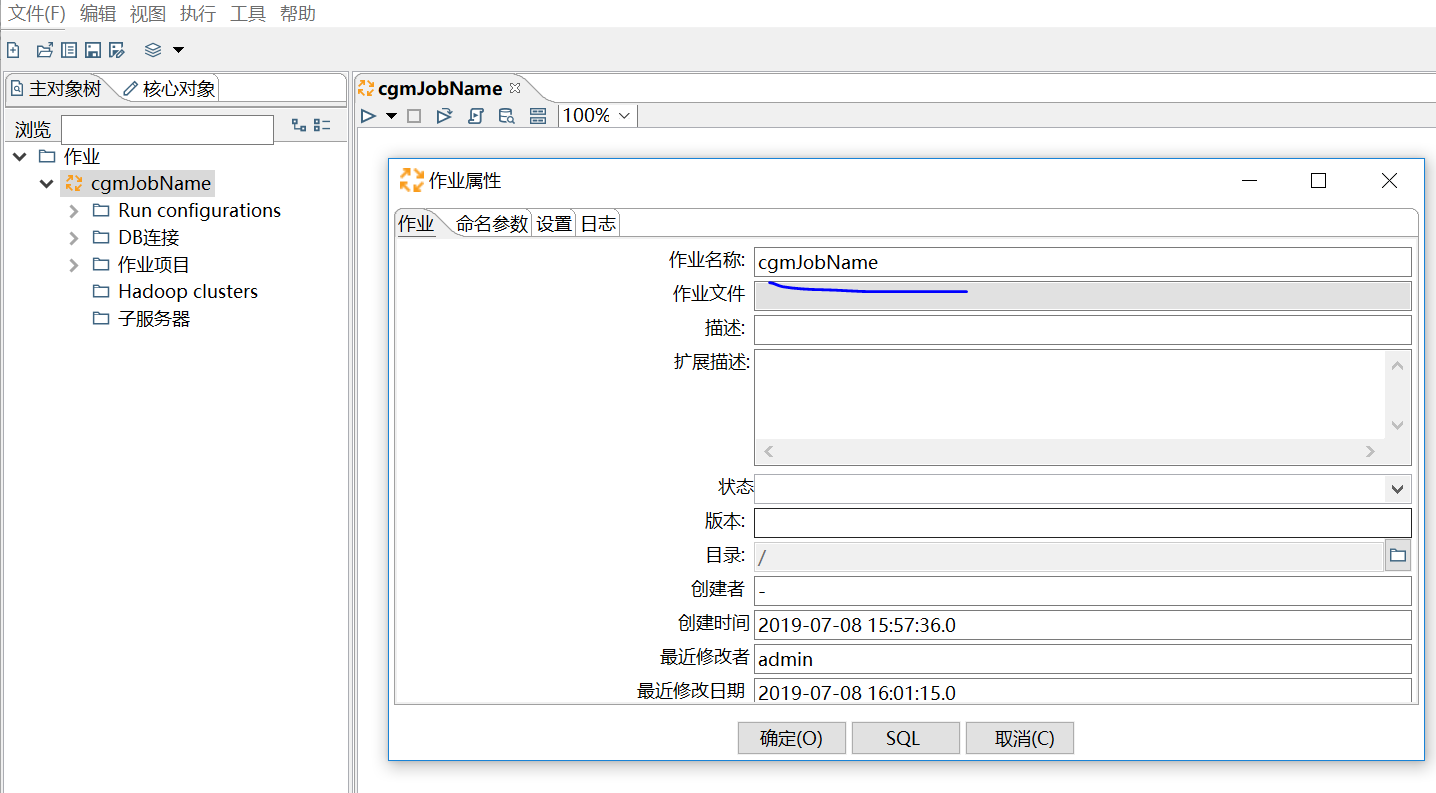Click the Replay transformation icon

point(444,115)
